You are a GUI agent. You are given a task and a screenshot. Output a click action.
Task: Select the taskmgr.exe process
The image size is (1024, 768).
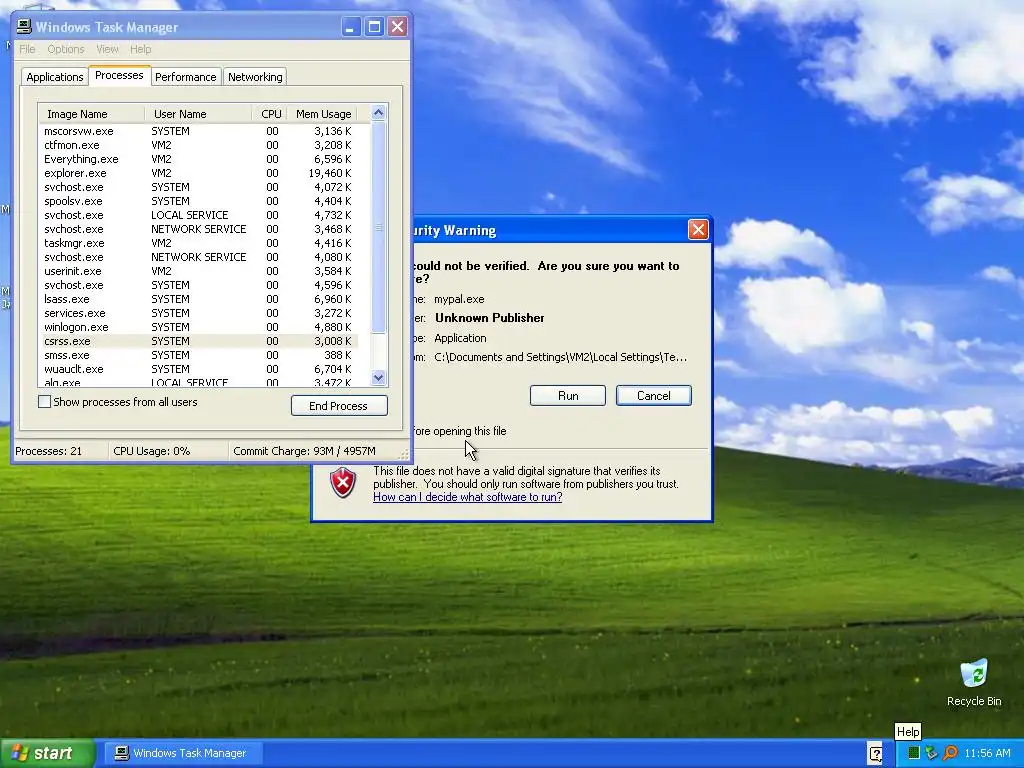199,243
